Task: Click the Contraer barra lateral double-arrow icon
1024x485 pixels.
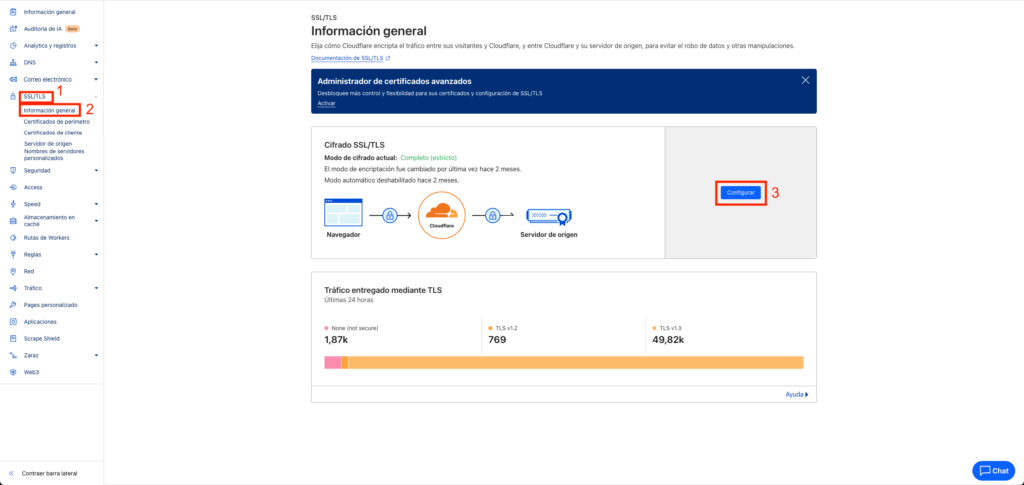Action: pyautogui.click(x=11, y=473)
